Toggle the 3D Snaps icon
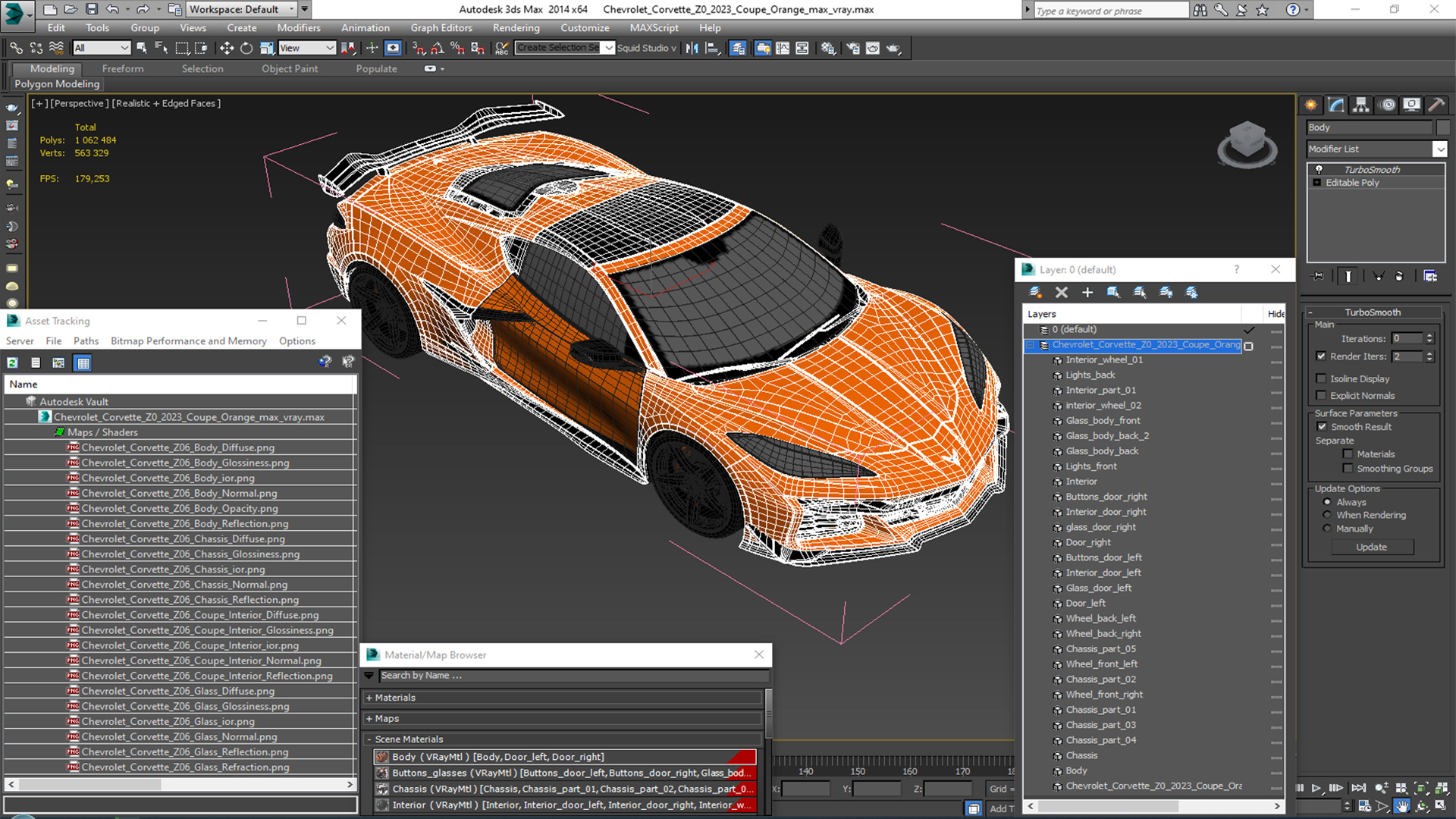Screen dimensions: 1456x819 click(x=418, y=48)
